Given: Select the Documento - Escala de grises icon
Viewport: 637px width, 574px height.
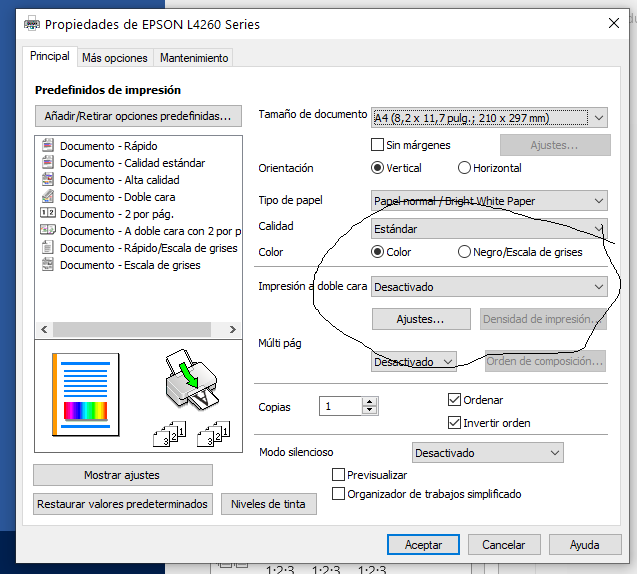Looking at the screenshot, I should coord(47,265).
